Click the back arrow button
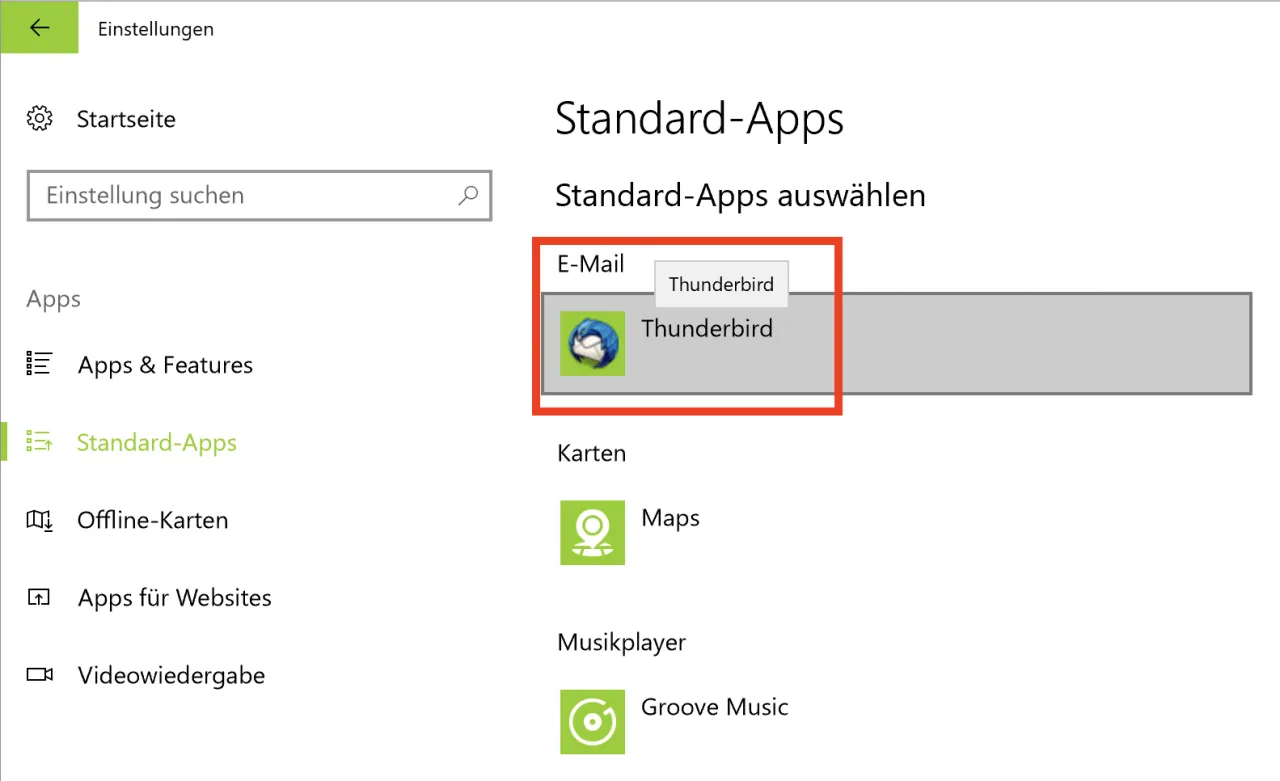 pos(39,28)
